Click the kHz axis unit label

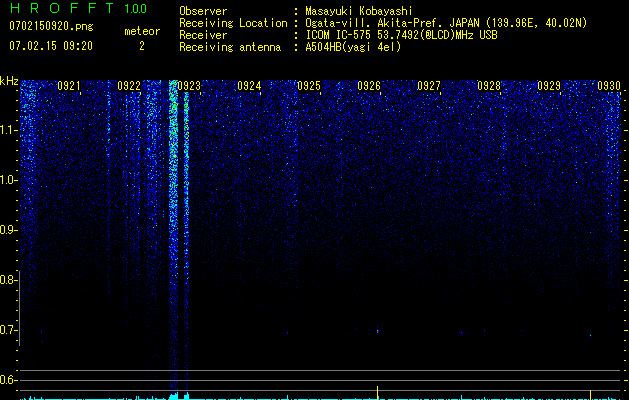pyautogui.click(x=9, y=81)
